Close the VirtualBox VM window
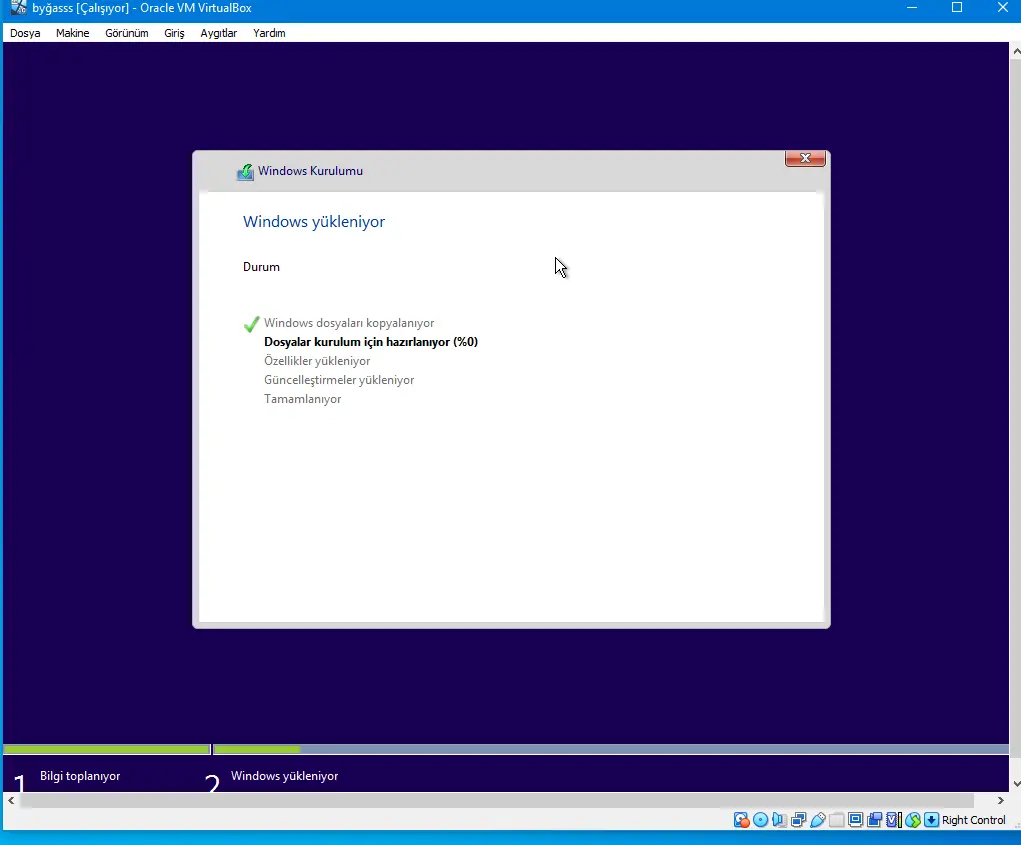Image resolution: width=1021 pixels, height=845 pixels. coord(1002,8)
